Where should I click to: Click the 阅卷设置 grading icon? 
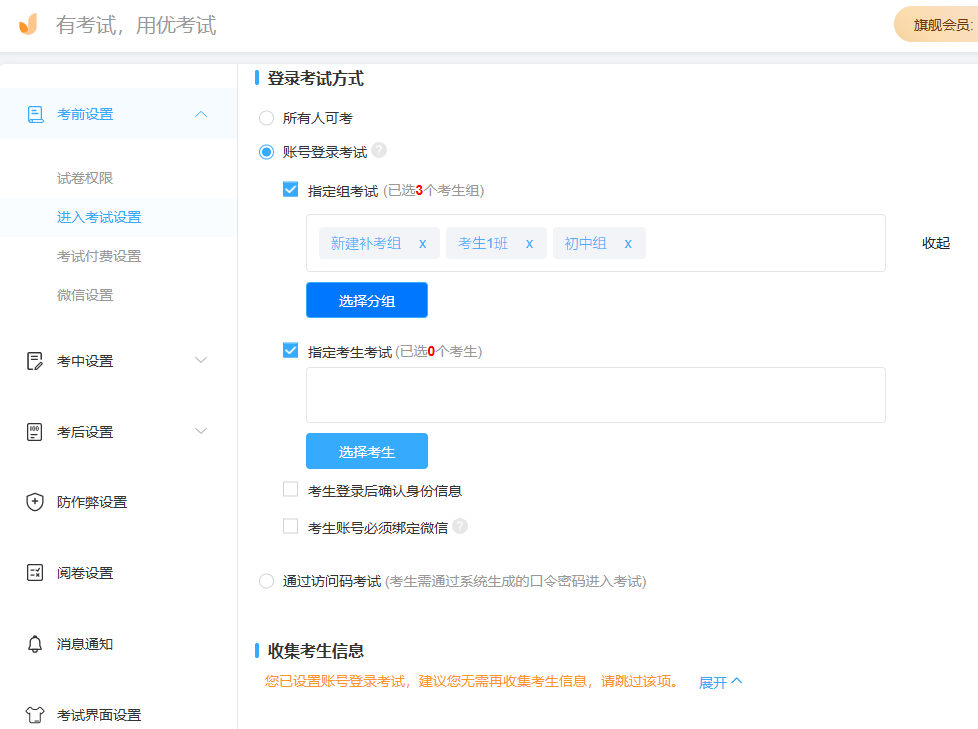pos(35,572)
